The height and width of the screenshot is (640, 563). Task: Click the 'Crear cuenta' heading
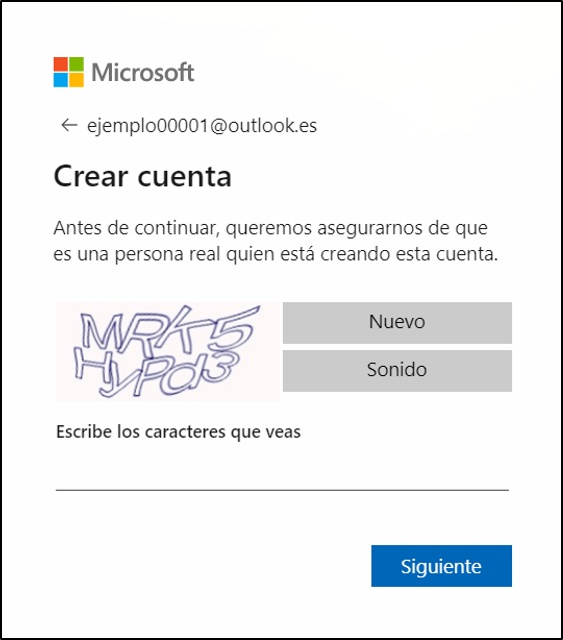click(x=142, y=176)
